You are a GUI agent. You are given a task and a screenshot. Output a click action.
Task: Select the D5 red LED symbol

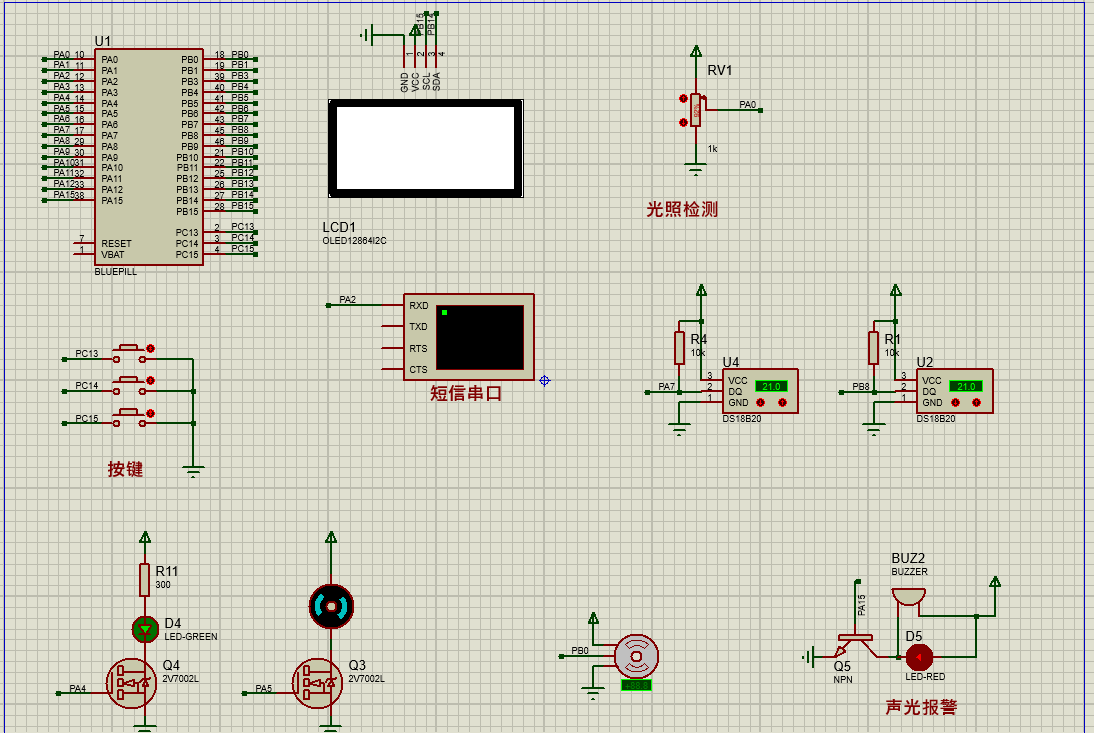point(919,657)
